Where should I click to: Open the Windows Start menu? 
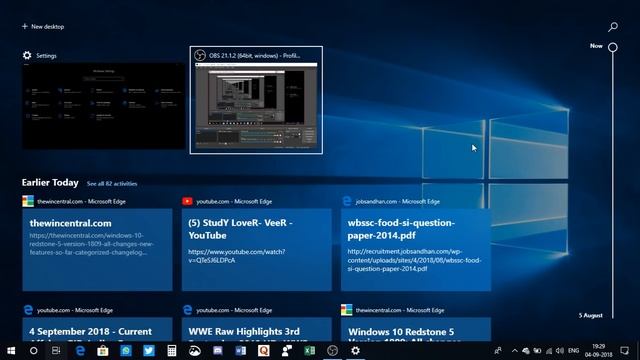pyautogui.click(x=11, y=351)
